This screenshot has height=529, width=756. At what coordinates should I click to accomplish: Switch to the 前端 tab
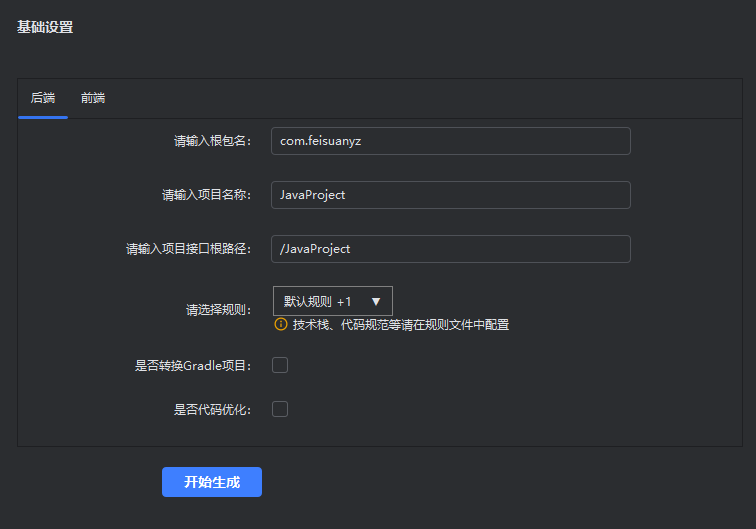pyautogui.click(x=93, y=98)
